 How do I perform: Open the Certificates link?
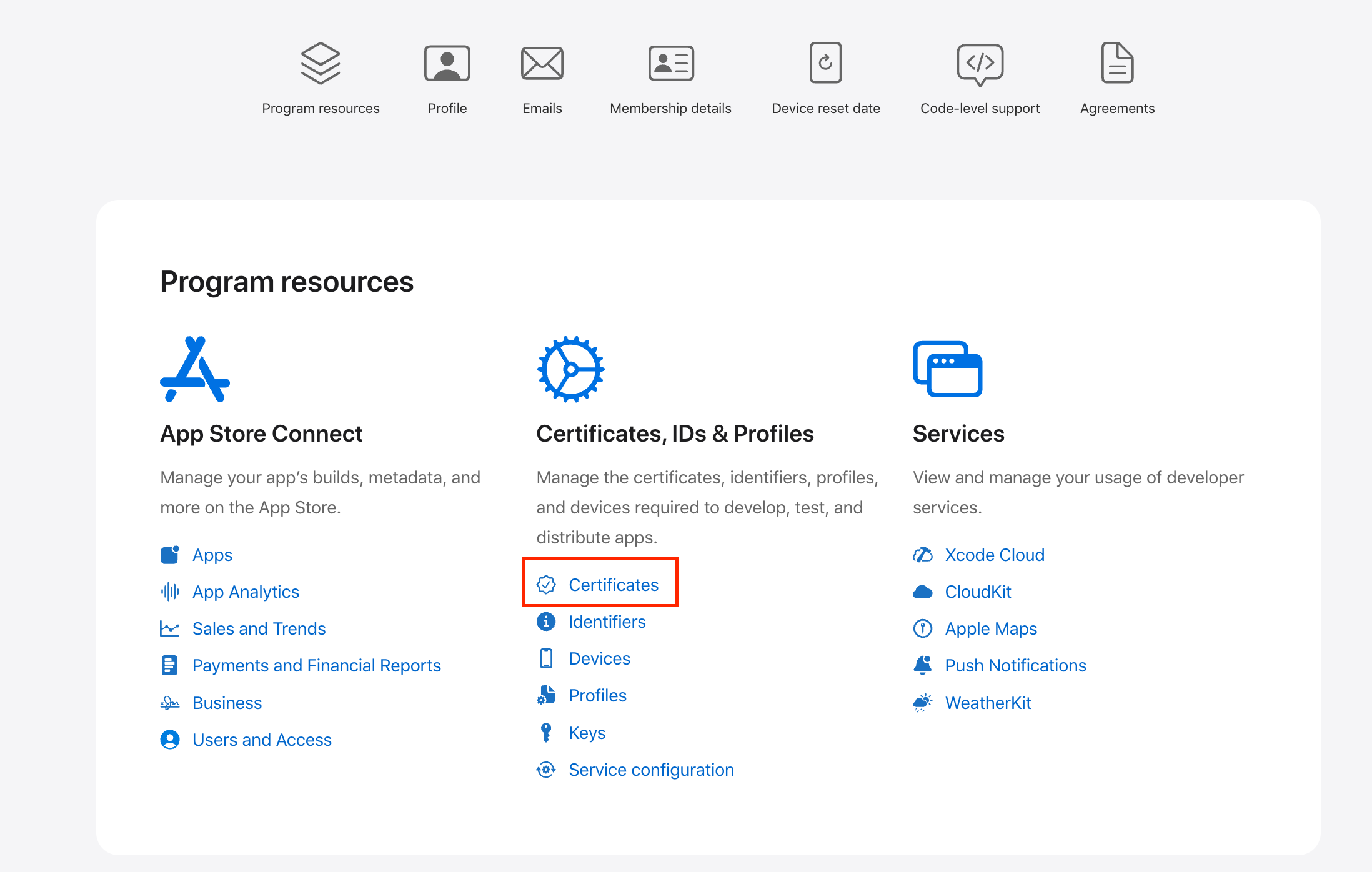(x=613, y=585)
